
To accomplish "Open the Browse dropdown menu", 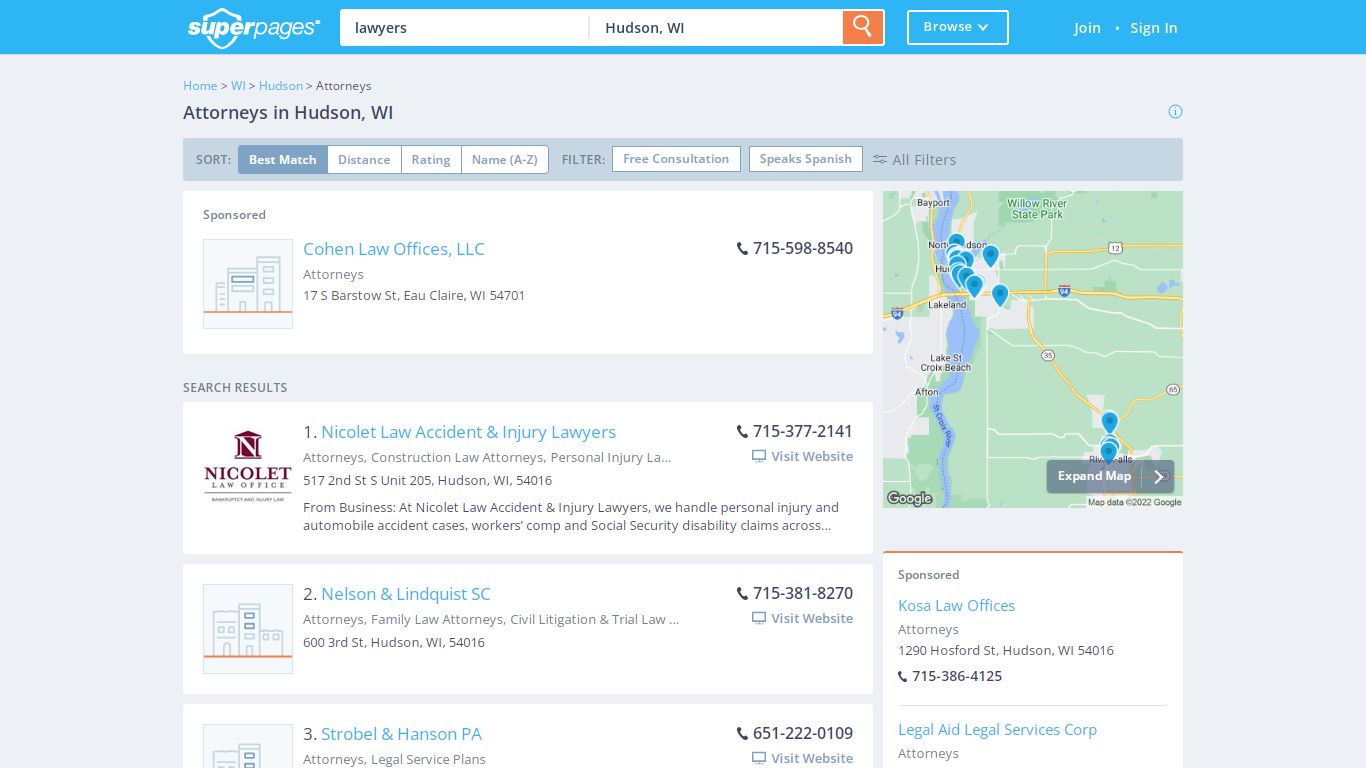I will (x=957, y=27).
